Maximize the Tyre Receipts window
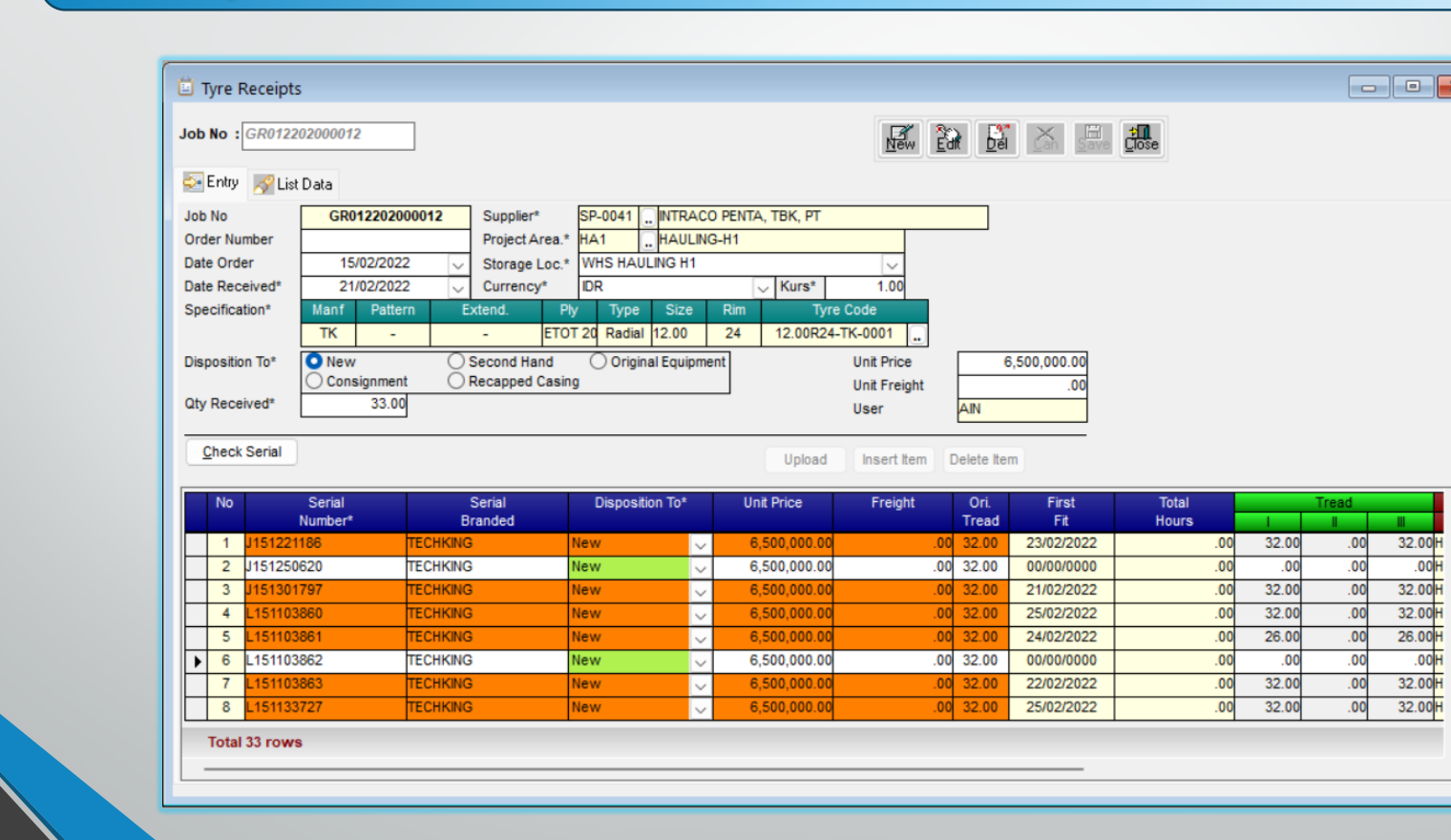The height and width of the screenshot is (840, 1451). [x=1413, y=87]
